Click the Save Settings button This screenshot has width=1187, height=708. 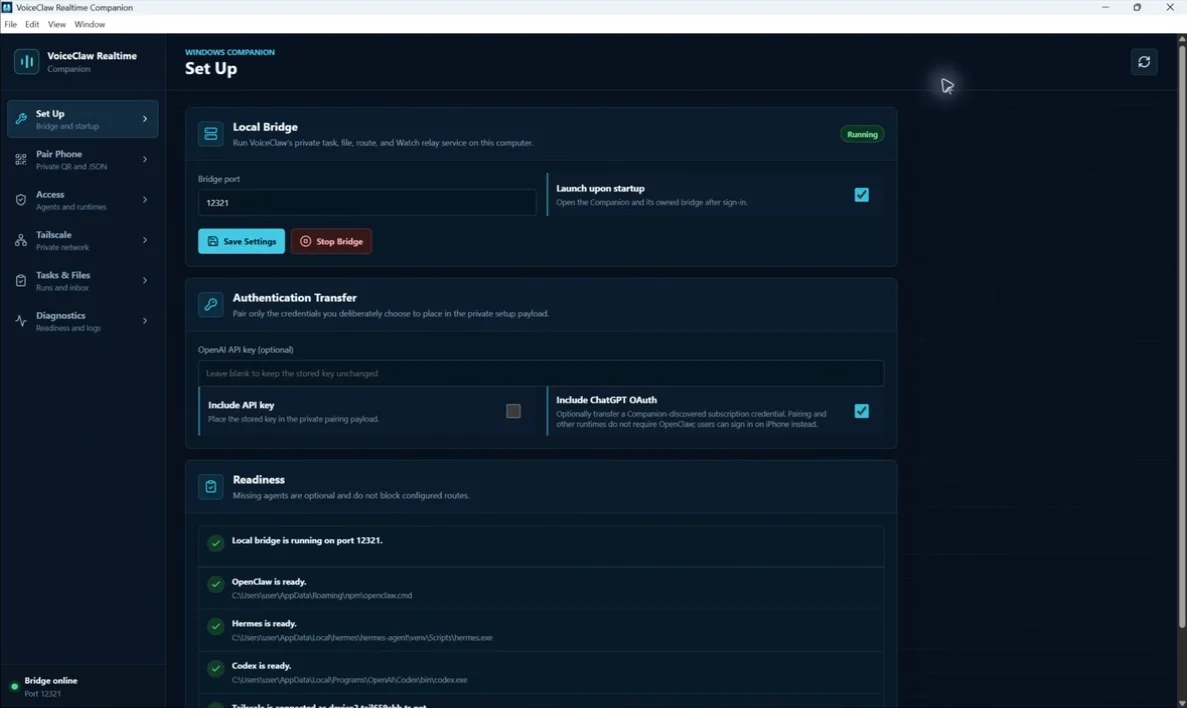tap(241, 241)
